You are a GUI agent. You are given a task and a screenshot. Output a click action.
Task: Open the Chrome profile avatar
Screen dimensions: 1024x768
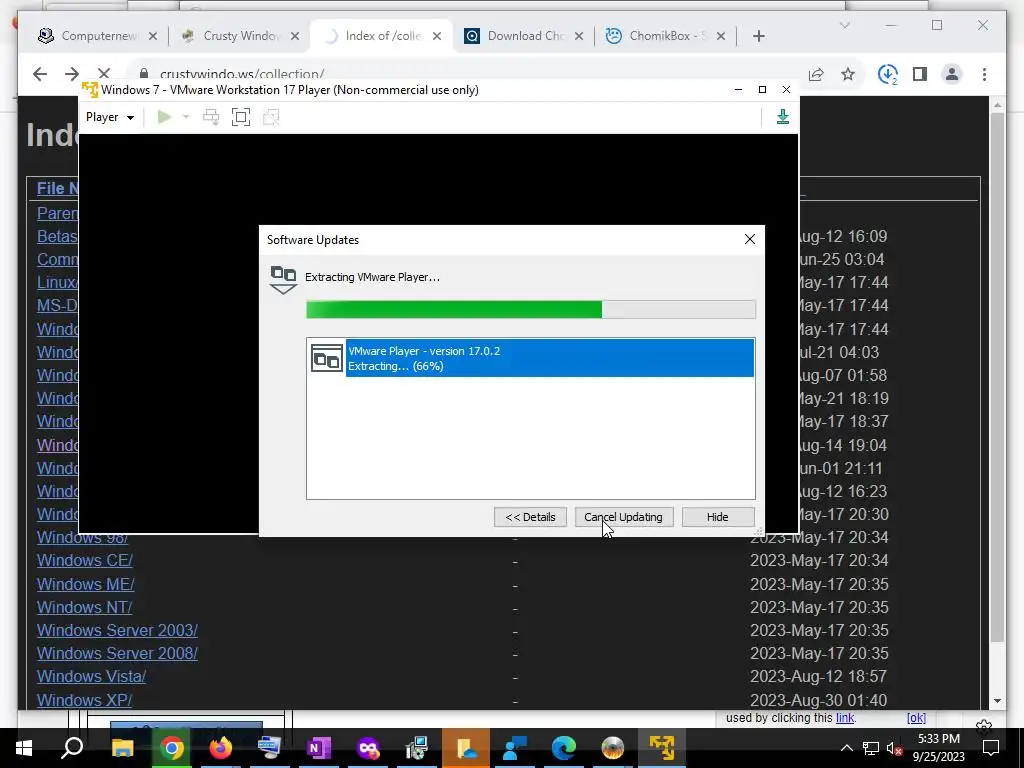(x=952, y=74)
